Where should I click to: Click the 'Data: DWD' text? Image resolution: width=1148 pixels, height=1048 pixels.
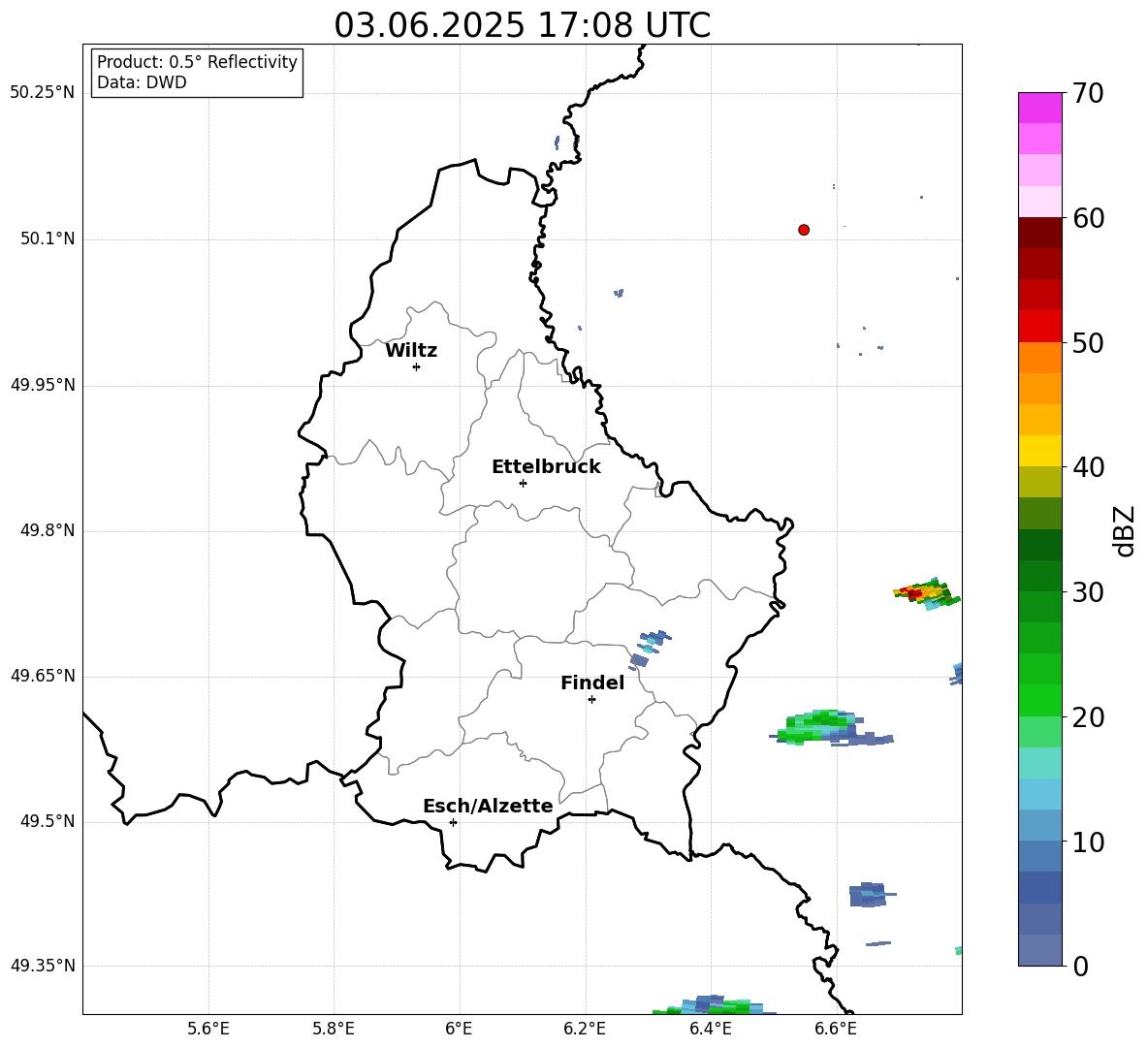(142, 82)
